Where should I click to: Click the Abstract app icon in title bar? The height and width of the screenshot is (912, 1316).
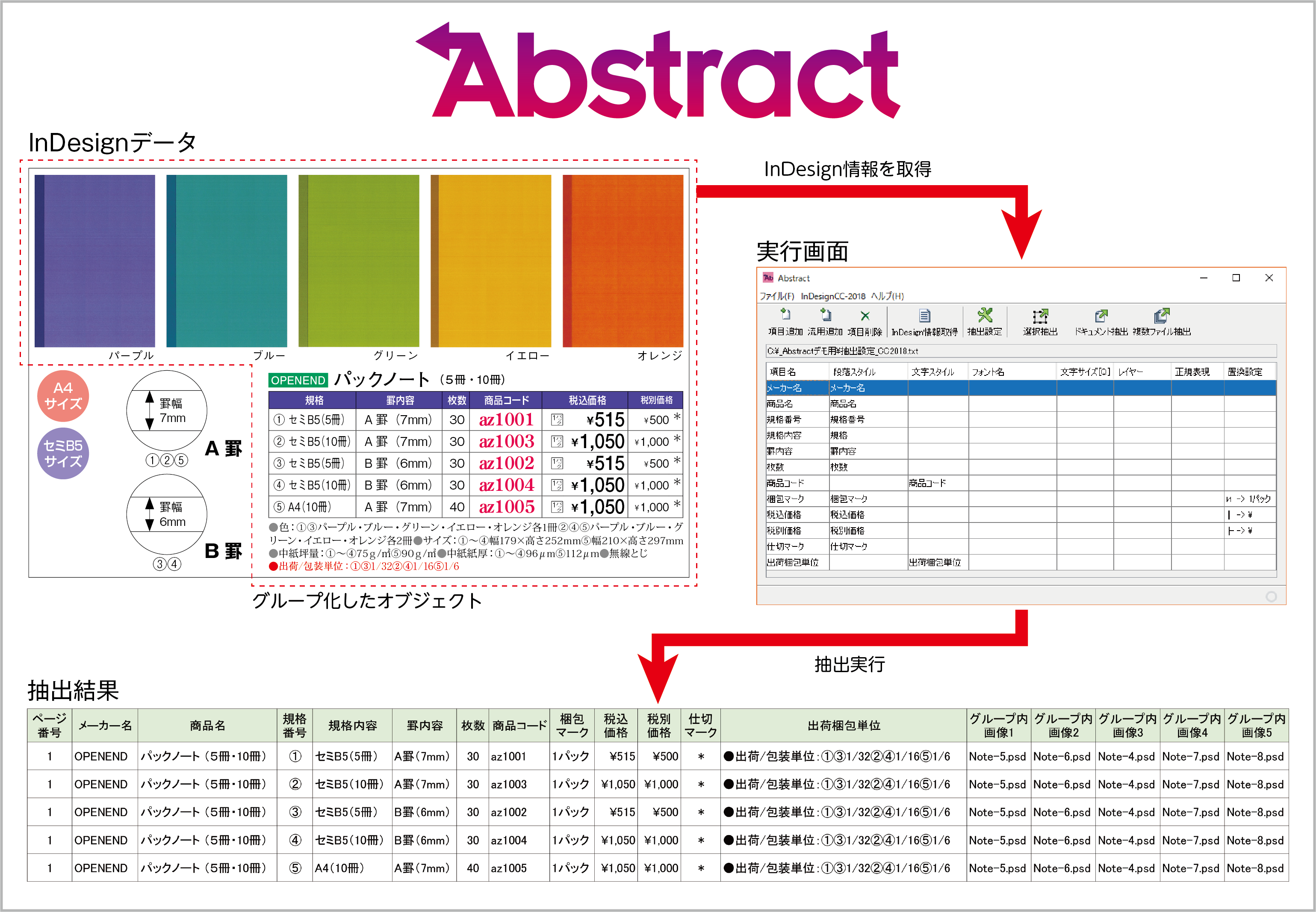pos(768,278)
